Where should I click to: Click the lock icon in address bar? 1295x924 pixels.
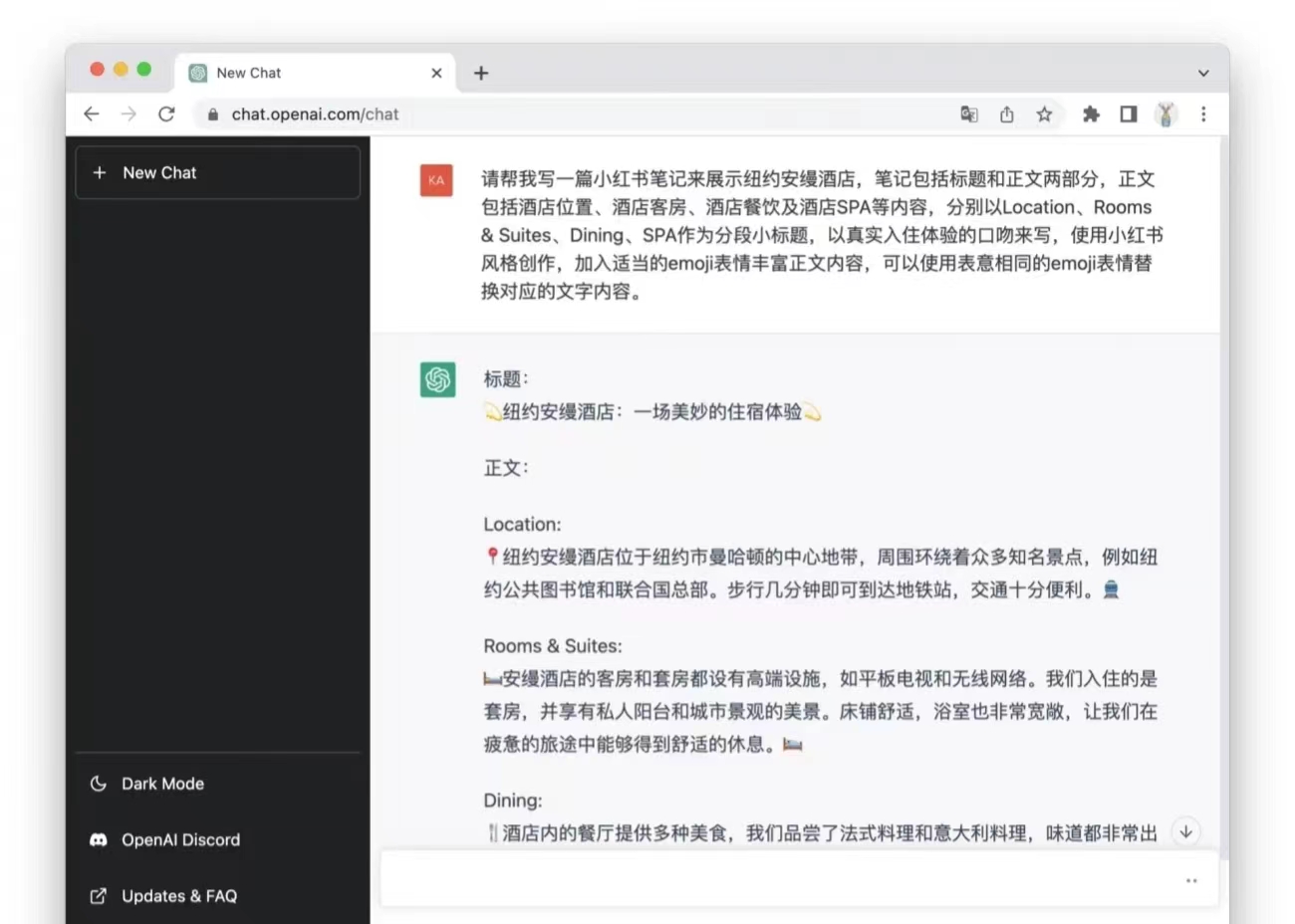212,115
